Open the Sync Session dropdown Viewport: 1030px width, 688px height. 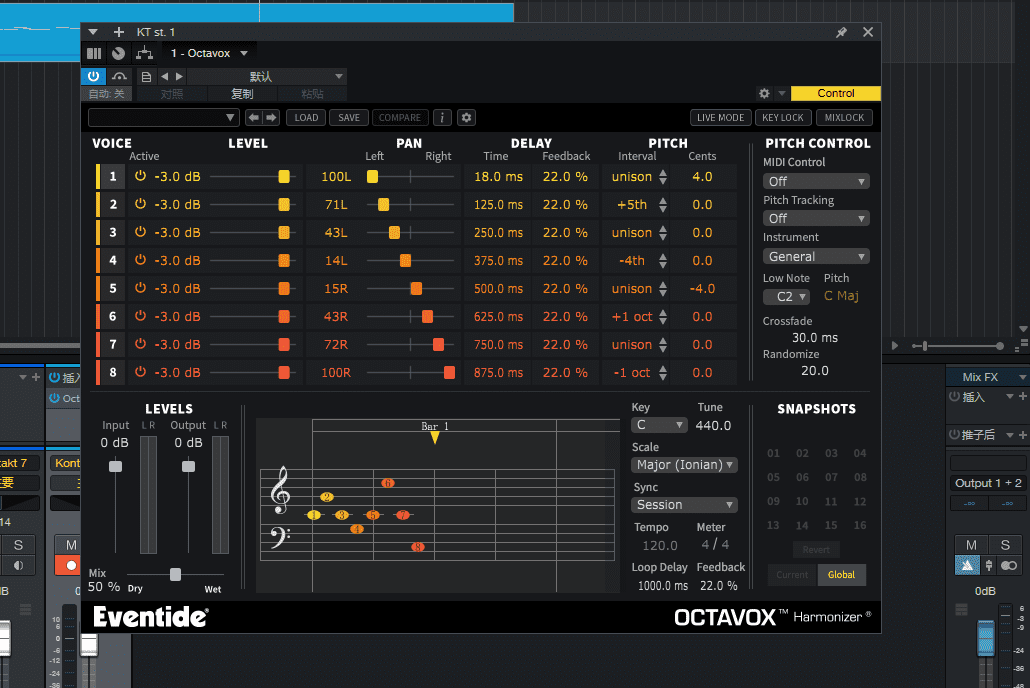point(684,505)
